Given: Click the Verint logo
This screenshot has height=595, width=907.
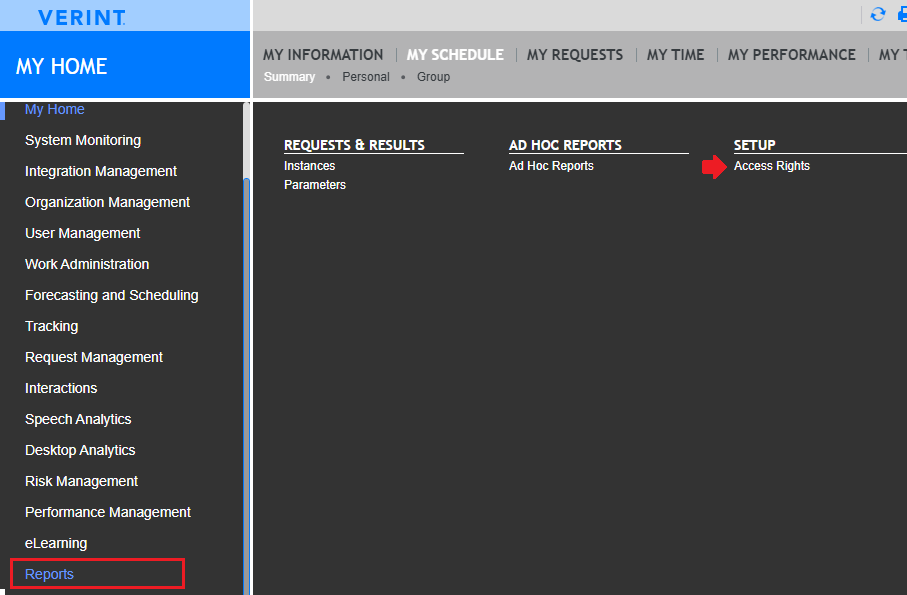Looking at the screenshot, I should coord(82,17).
